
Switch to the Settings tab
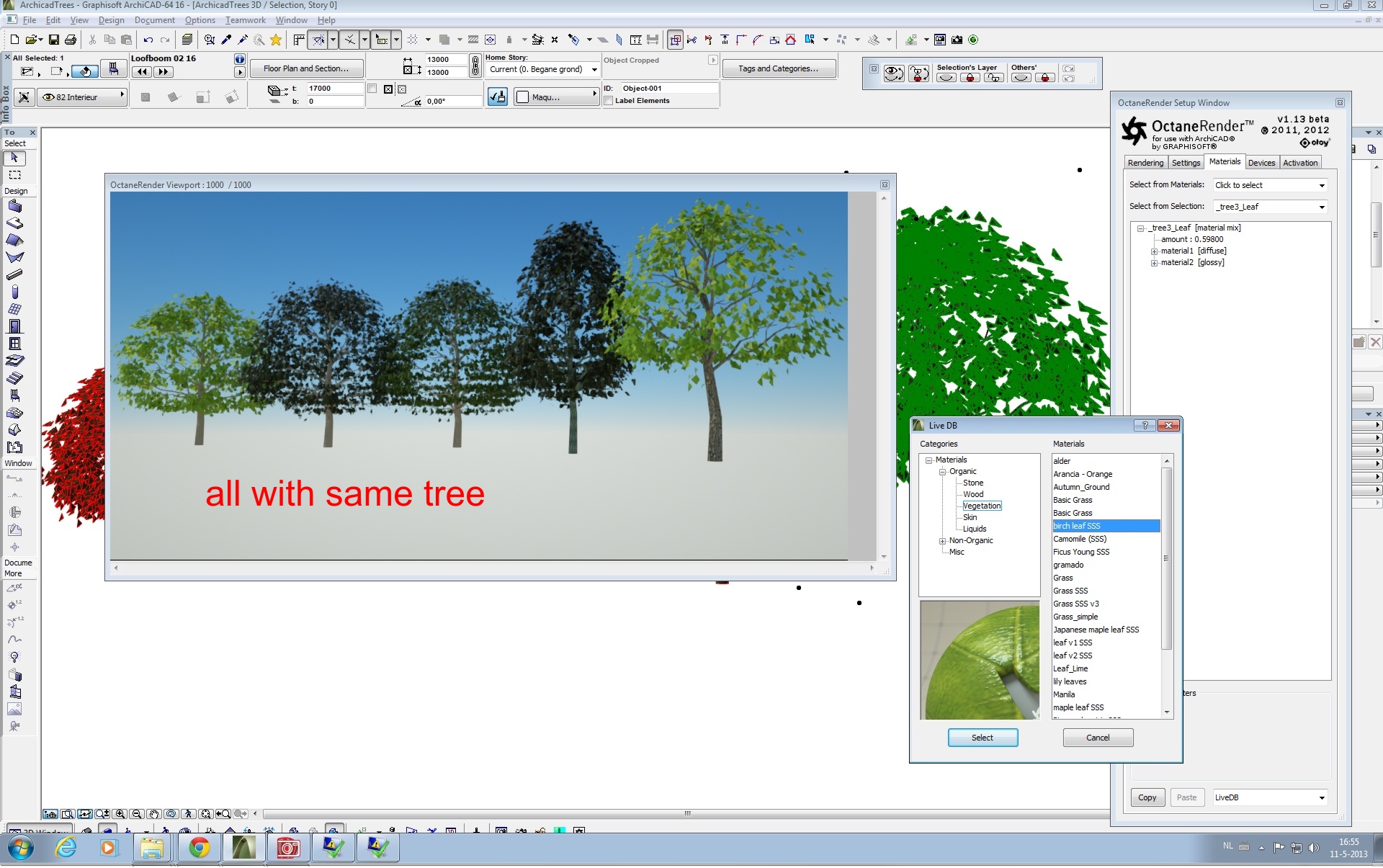pos(1186,163)
